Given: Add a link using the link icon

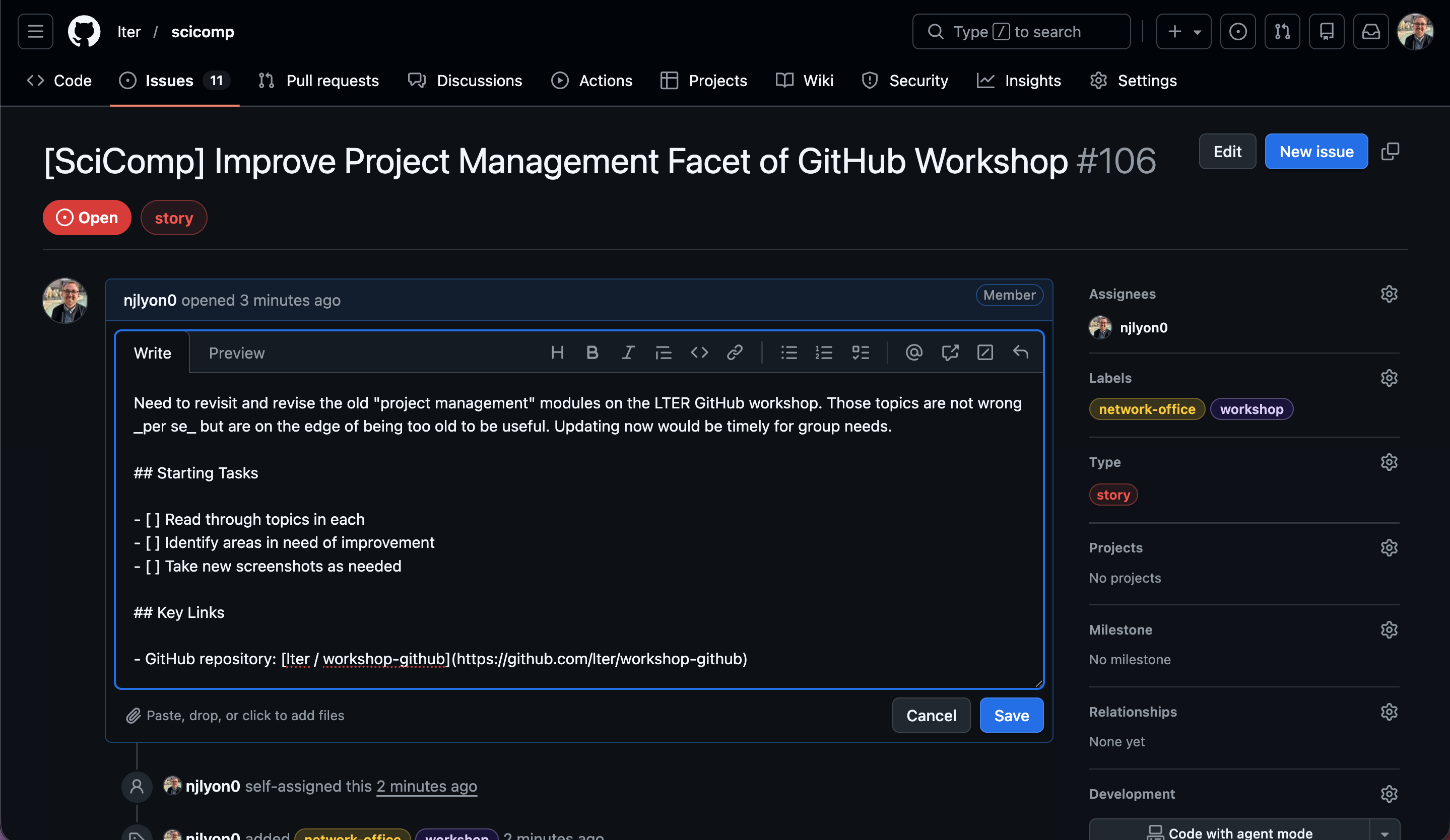Looking at the screenshot, I should 735,353.
